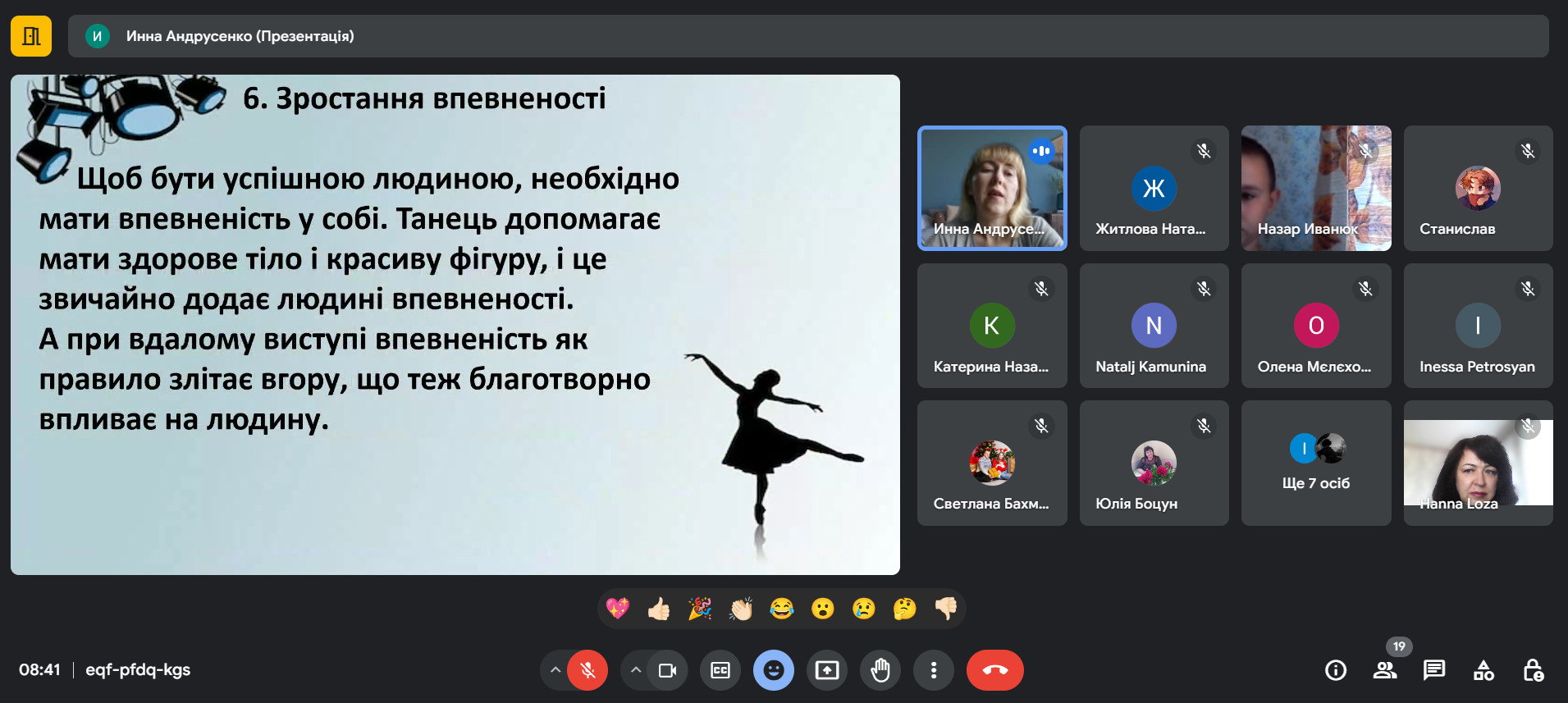Open host controls lock icon
This screenshot has height=703, width=1568.
tap(1532, 670)
